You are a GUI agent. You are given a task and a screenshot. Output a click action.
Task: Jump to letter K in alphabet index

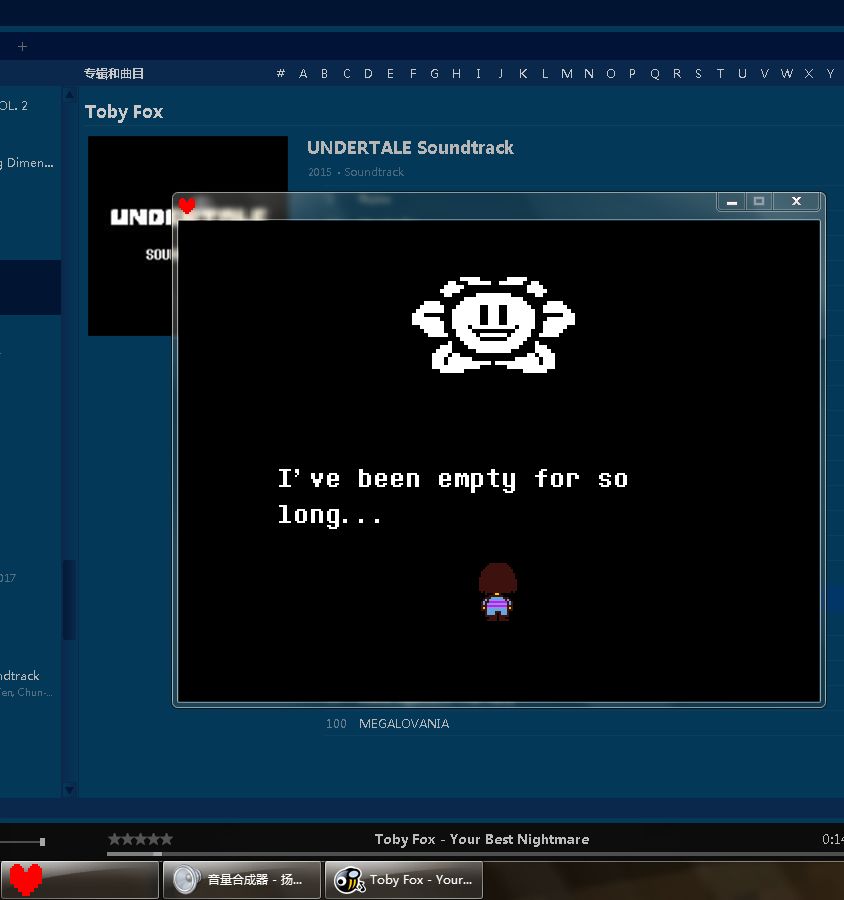click(x=523, y=73)
